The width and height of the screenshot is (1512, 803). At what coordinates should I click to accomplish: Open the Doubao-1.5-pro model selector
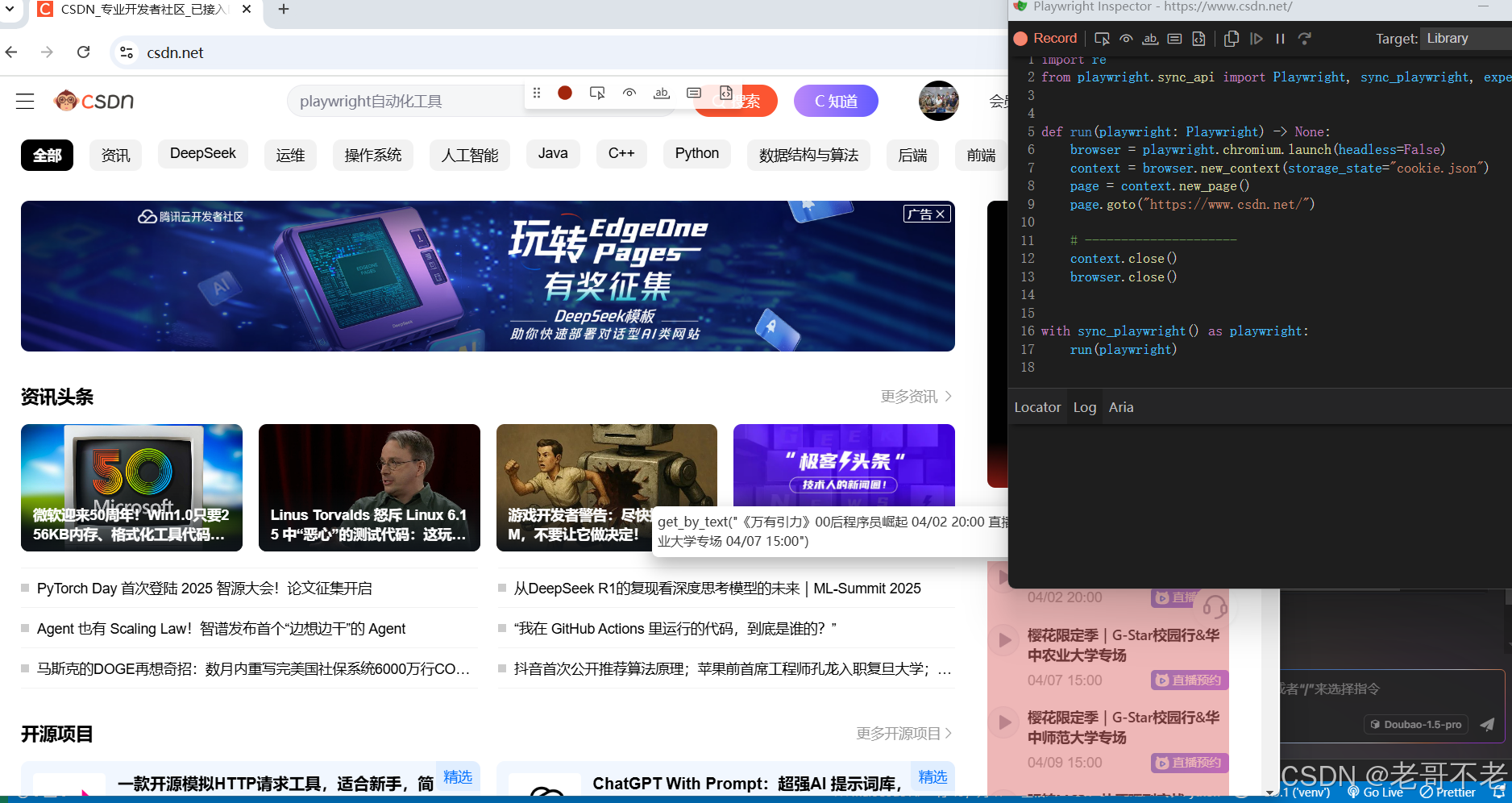1416,725
